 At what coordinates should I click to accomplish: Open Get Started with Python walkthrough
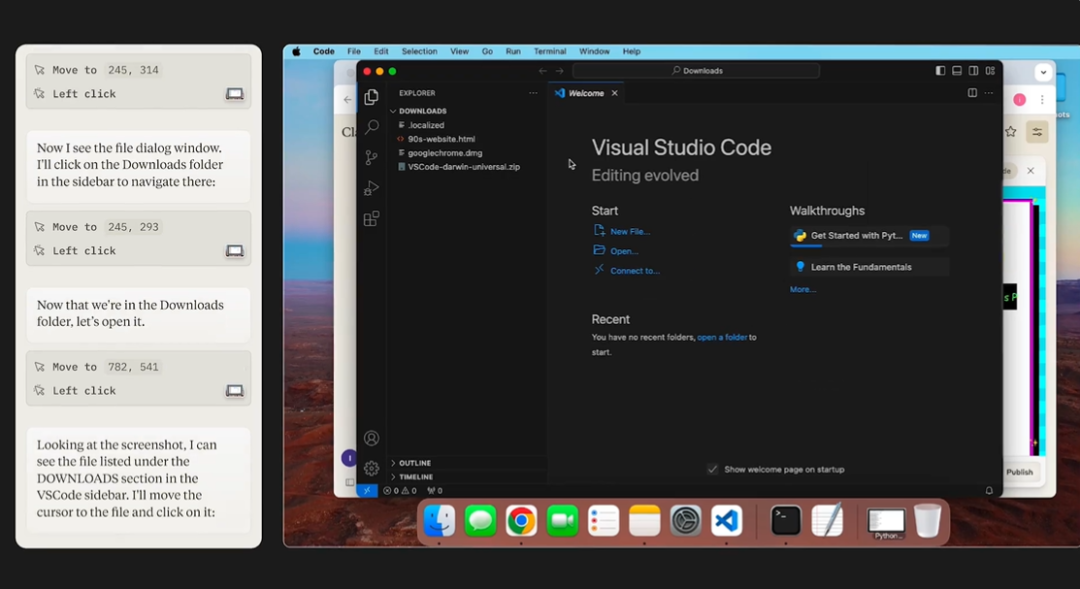pos(869,236)
